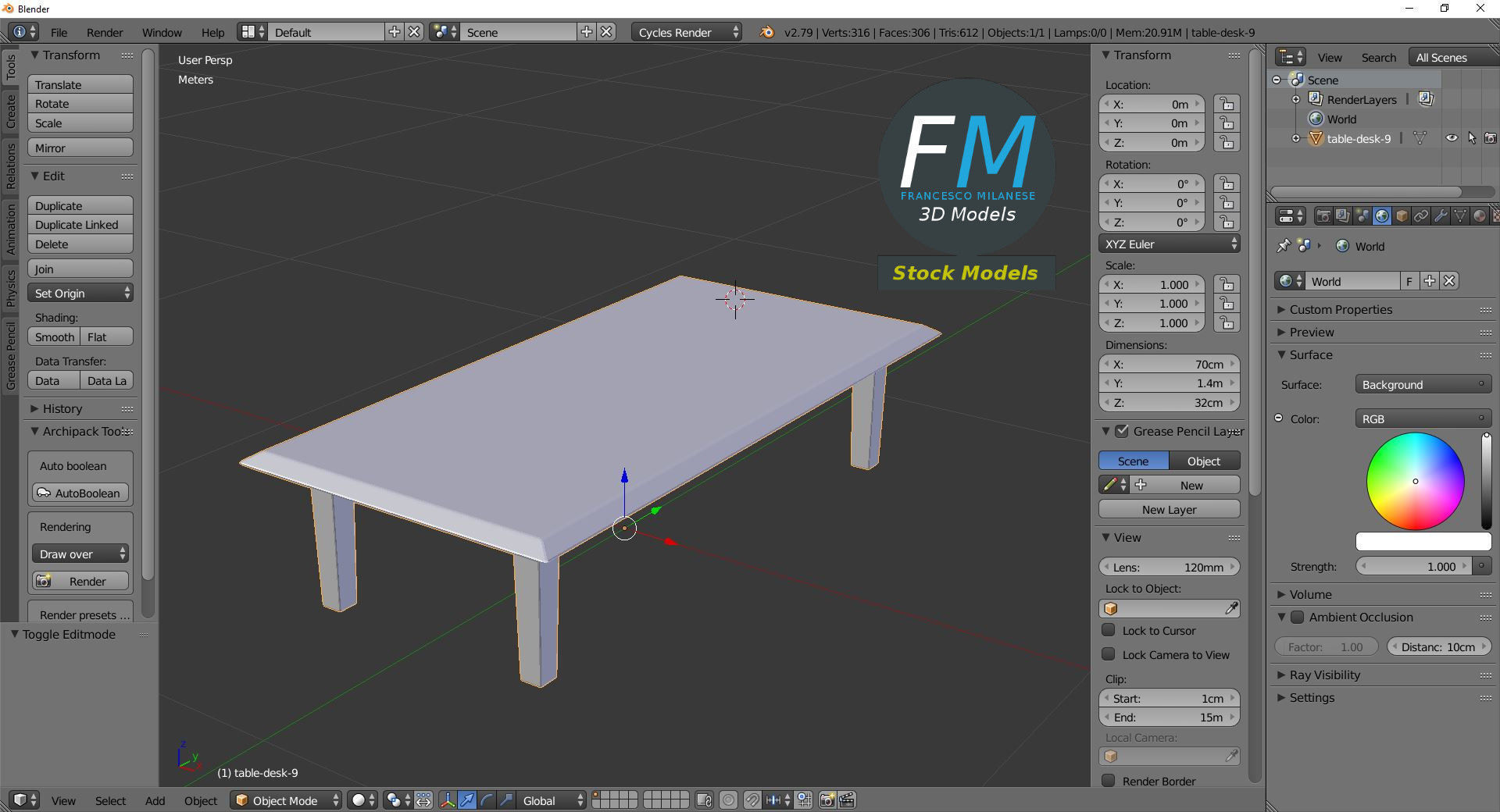Enable Lock Camera to View checkbox
Screen dimensions: 1500x812
point(1109,654)
